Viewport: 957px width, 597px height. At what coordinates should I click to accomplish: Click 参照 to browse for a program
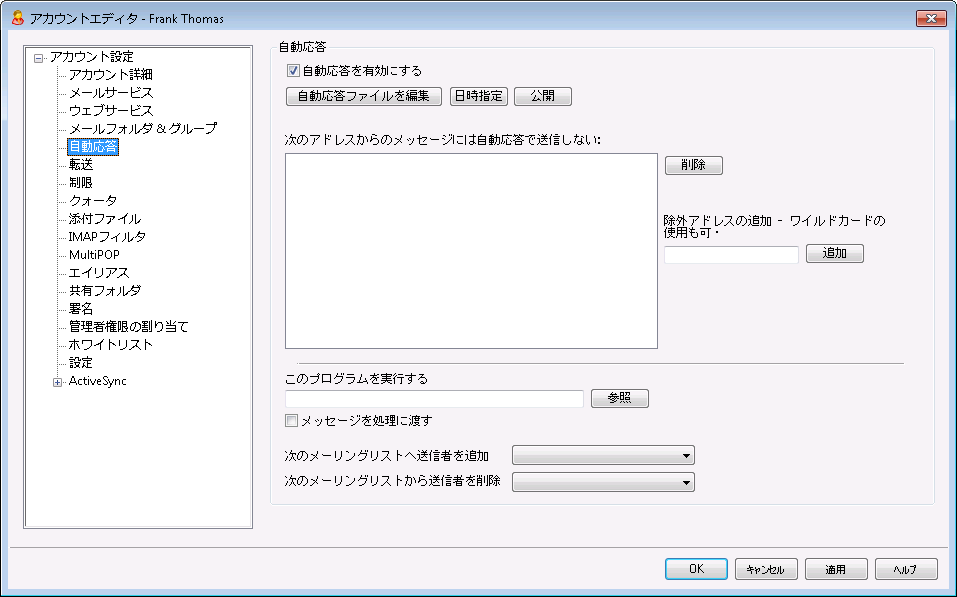(619, 399)
